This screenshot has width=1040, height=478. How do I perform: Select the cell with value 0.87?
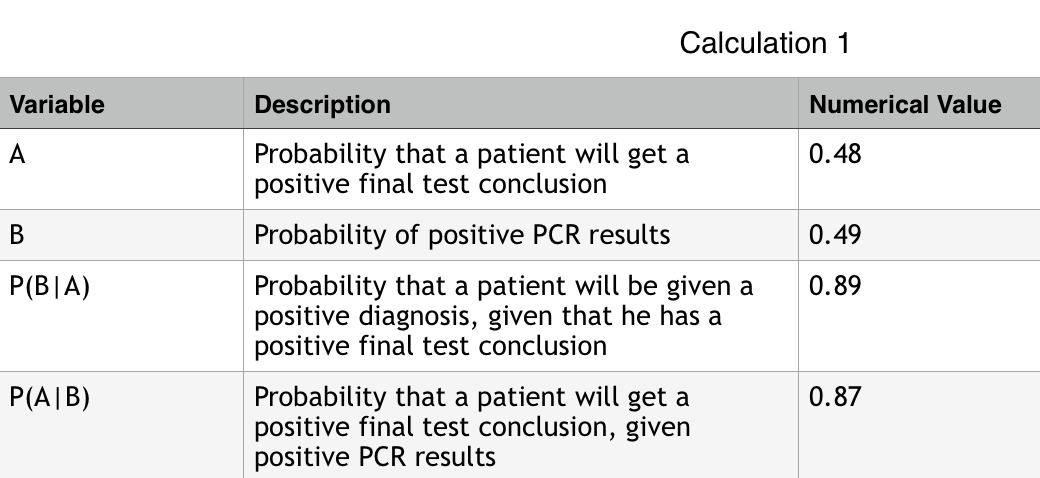point(835,398)
